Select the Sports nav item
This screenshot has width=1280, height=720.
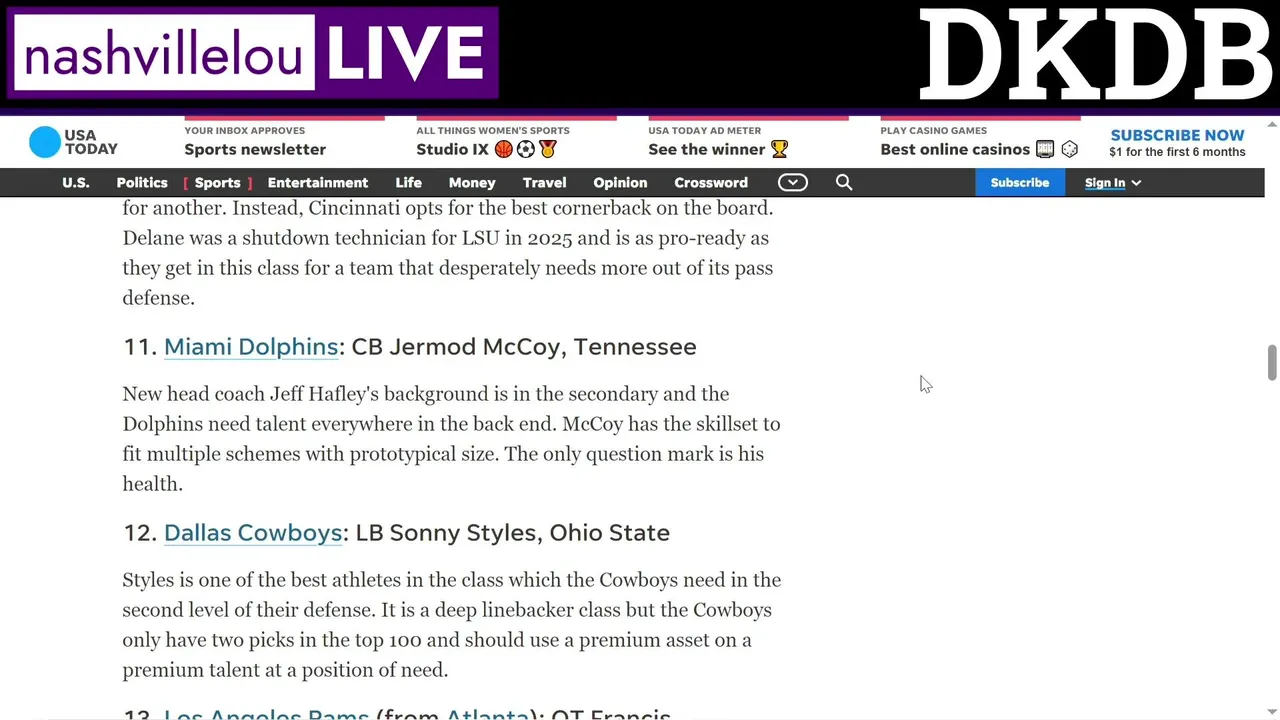click(217, 182)
